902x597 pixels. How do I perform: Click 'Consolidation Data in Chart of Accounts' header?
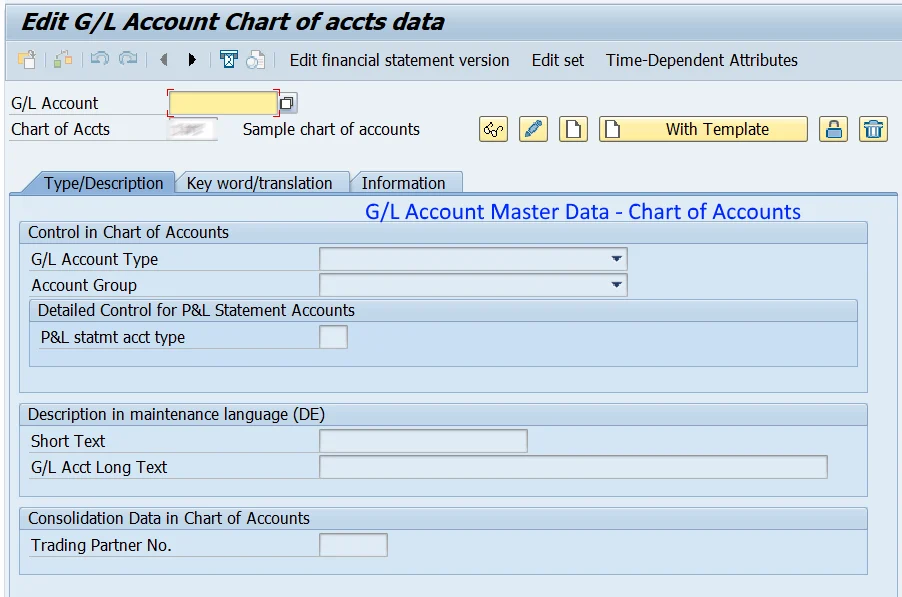(169, 518)
